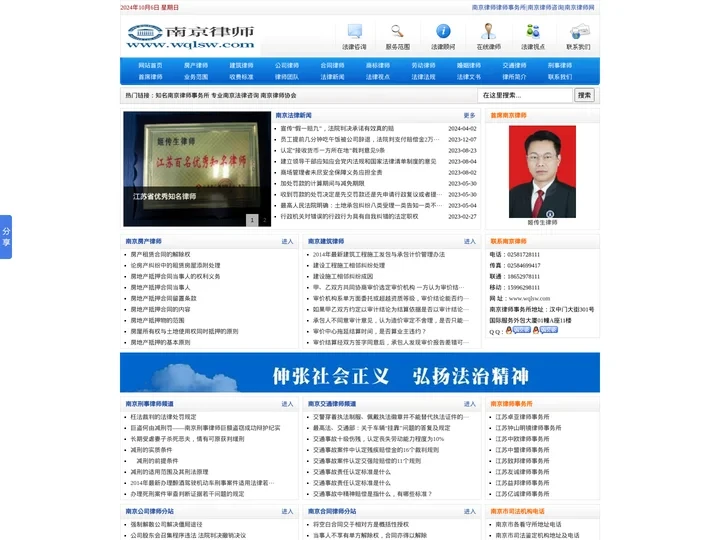The height and width of the screenshot is (540, 720).
Task: Click 进入 in the 南京刑事律师频道 section
Action: (x=287, y=404)
